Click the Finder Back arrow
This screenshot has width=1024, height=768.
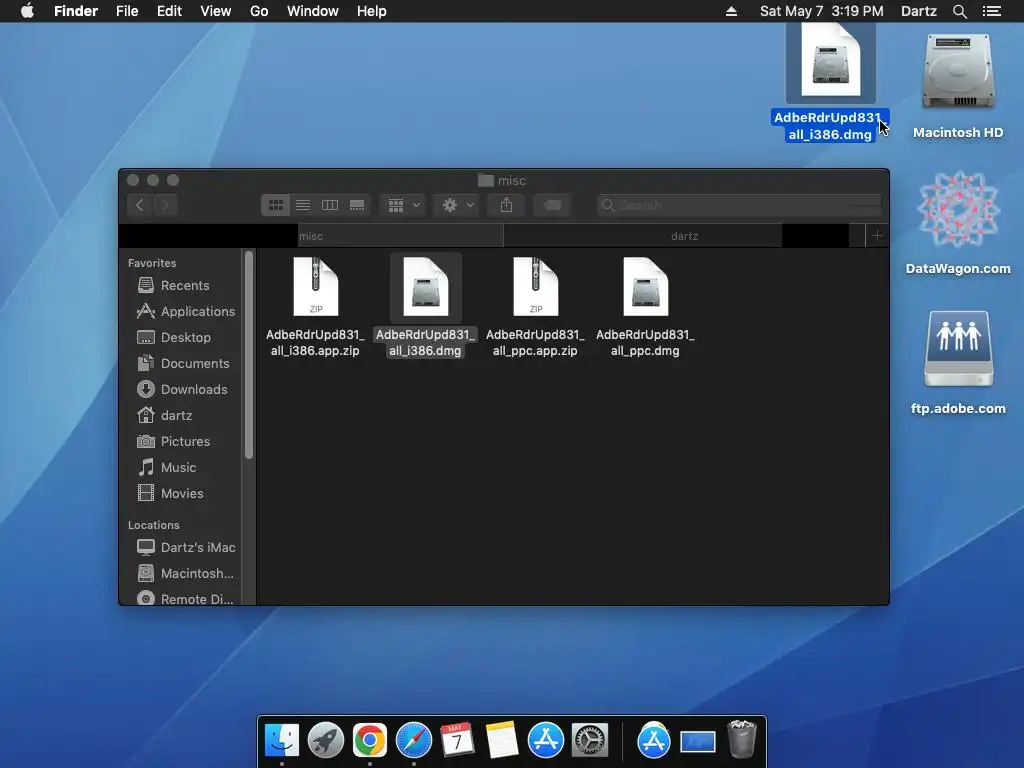click(139, 205)
